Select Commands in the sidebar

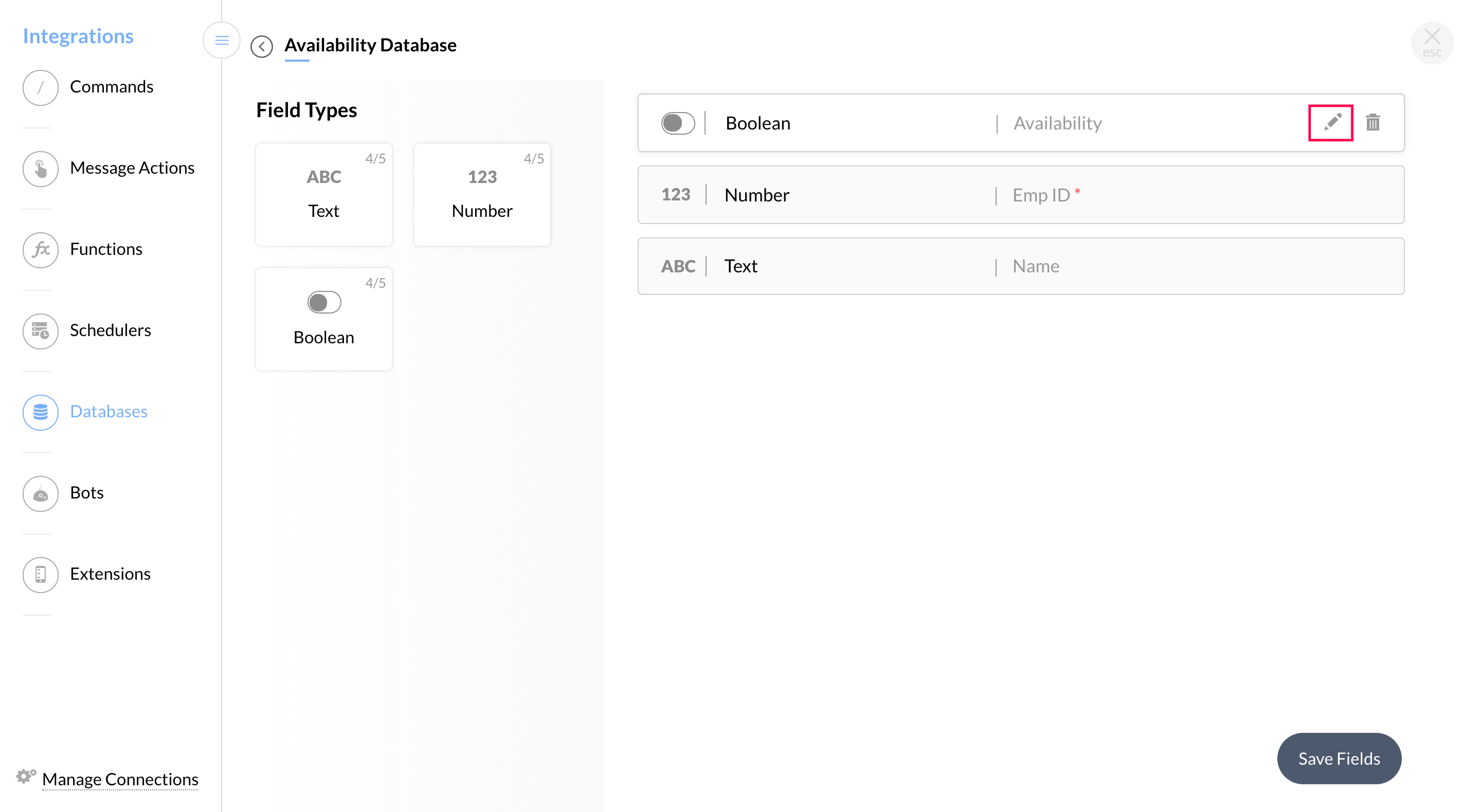pos(112,87)
